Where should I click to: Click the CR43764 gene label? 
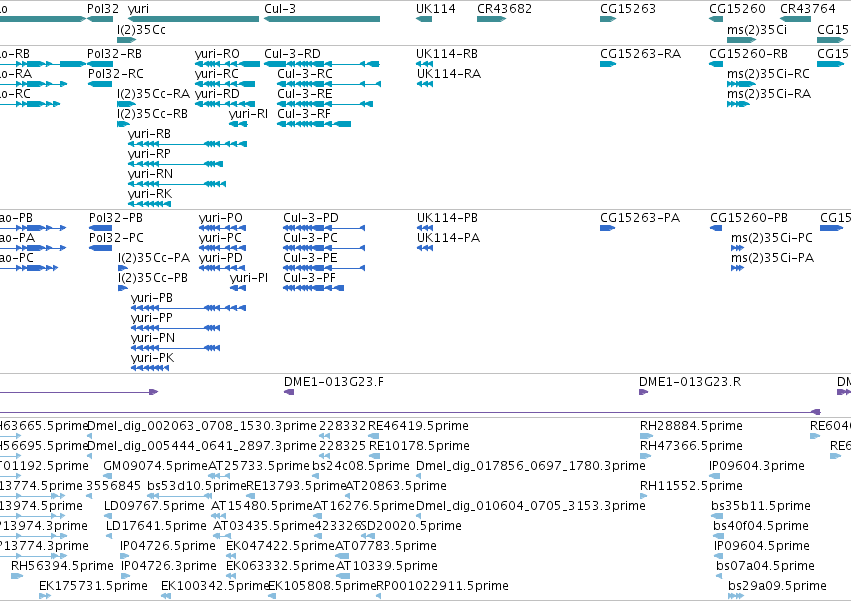(x=808, y=9)
